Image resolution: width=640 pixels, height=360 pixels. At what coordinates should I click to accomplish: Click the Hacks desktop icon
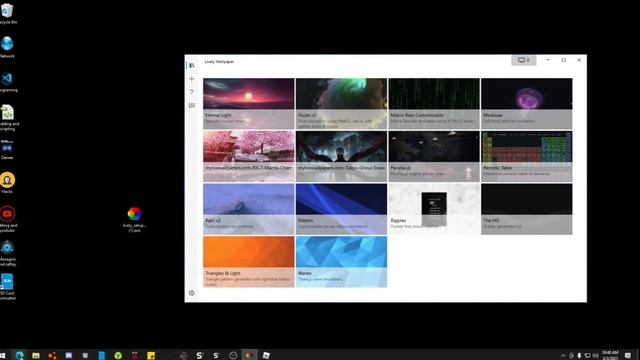(7, 182)
